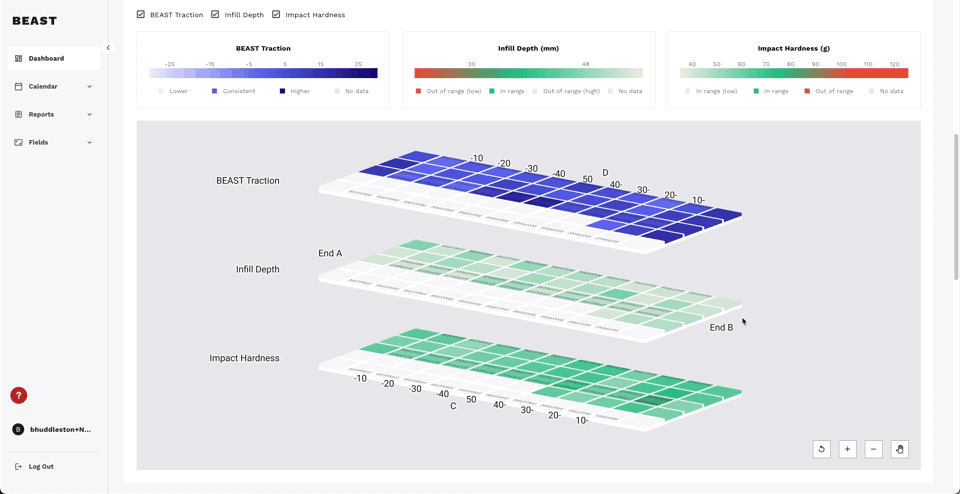Click the Dashboard grid icon in sidebar
The image size is (960, 494).
point(18,59)
